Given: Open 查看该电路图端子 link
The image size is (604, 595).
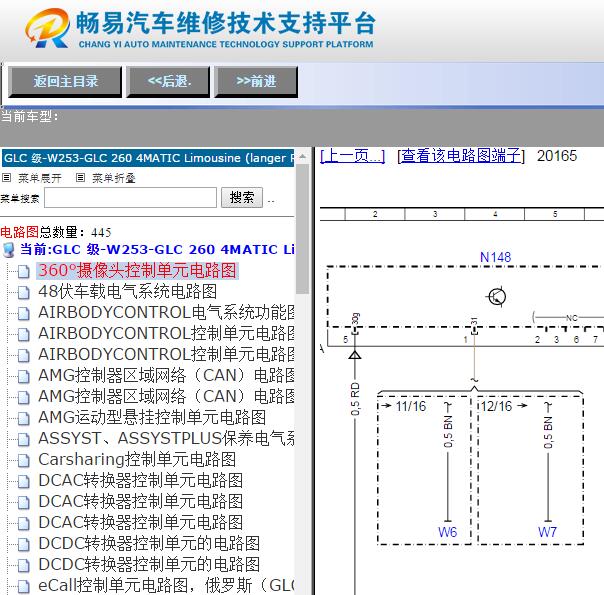Looking at the screenshot, I should point(461,156).
